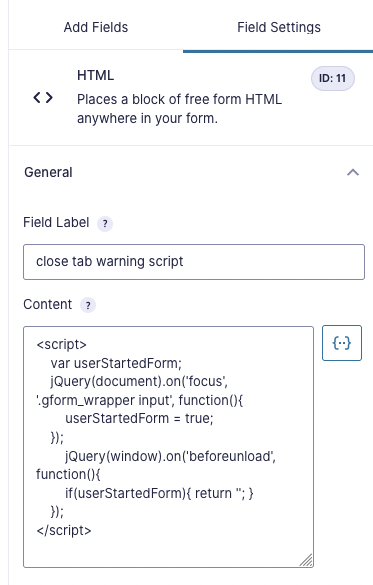Place cursor on the 'if(userStartedForm)' line
Screen dimensions: 373x585
(159, 493)
